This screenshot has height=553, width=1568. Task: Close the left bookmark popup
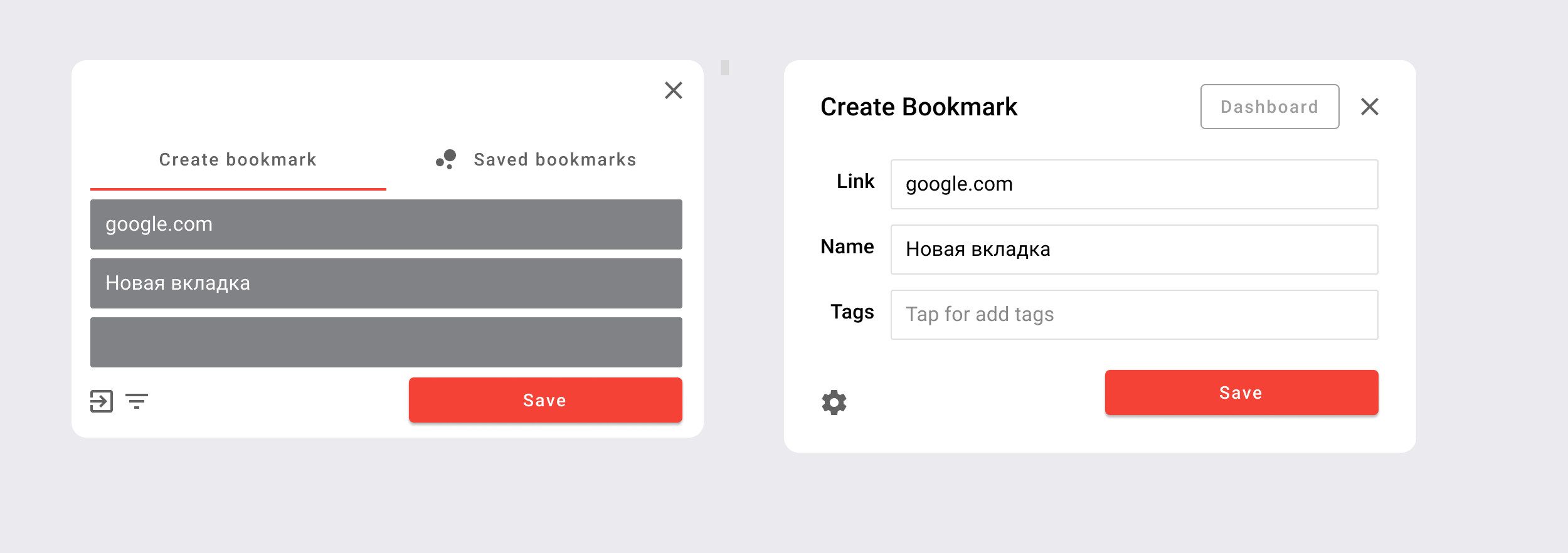[674, 90]
